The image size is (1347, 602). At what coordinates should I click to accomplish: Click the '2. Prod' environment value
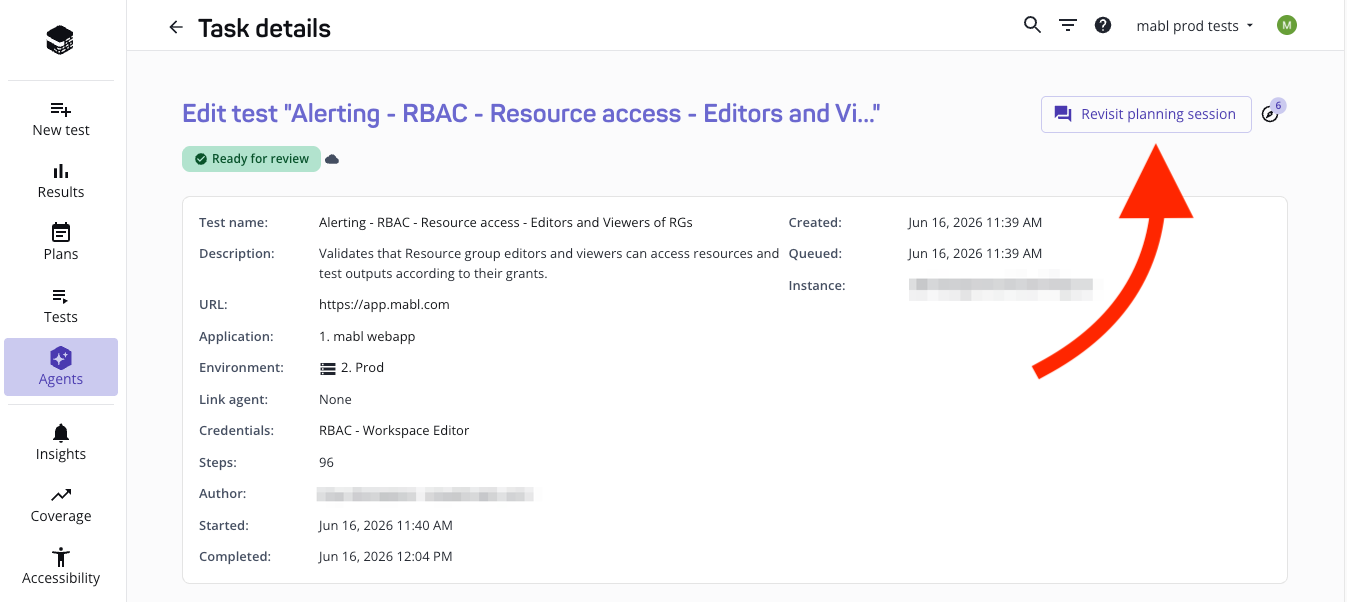tap(362, 367)
